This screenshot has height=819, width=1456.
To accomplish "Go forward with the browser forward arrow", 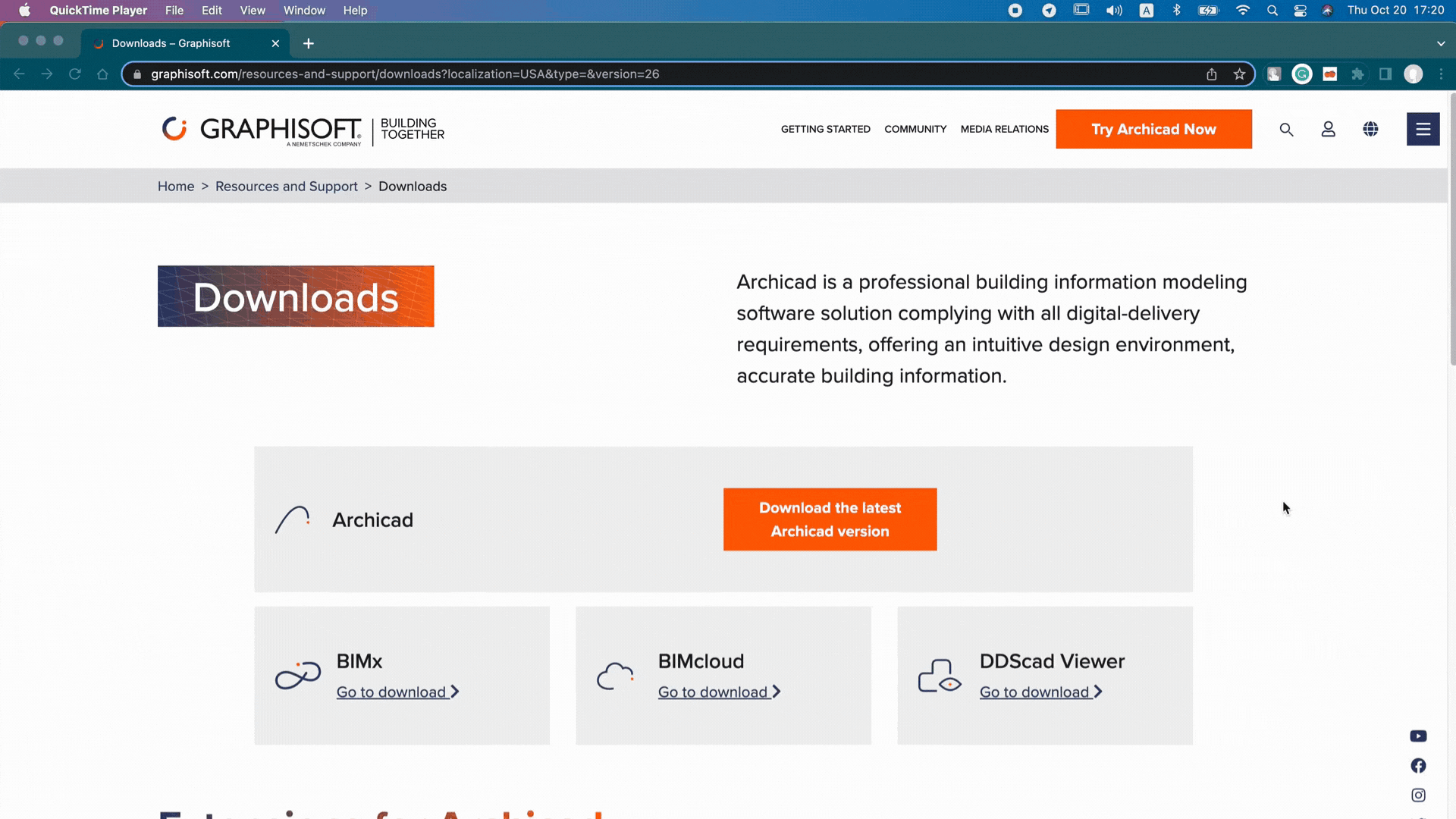I will tap(47, 74).
